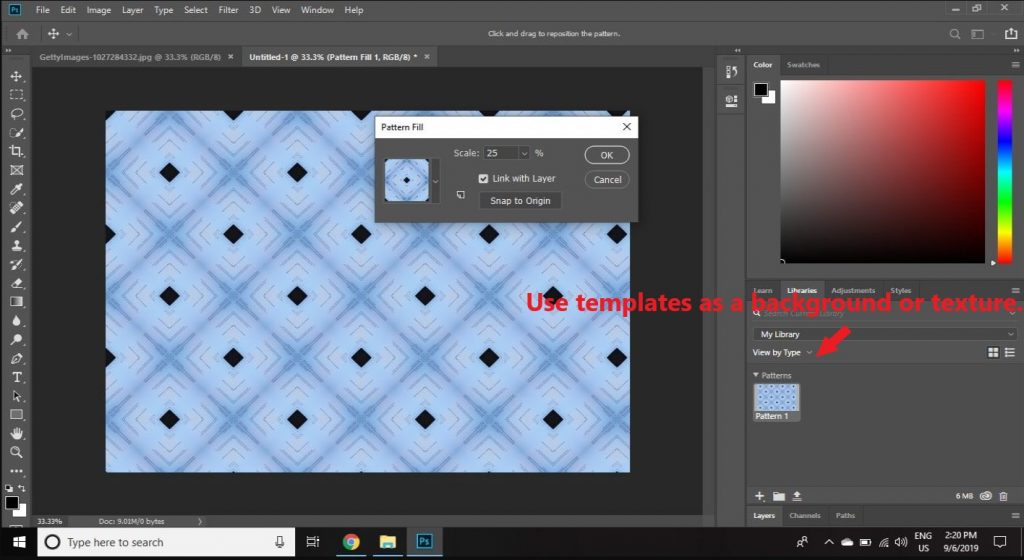This screenshot has width=1024, height=560.
Task: Select the Pattern 1 library thumbnail
Action: click(x=776, y=402)
